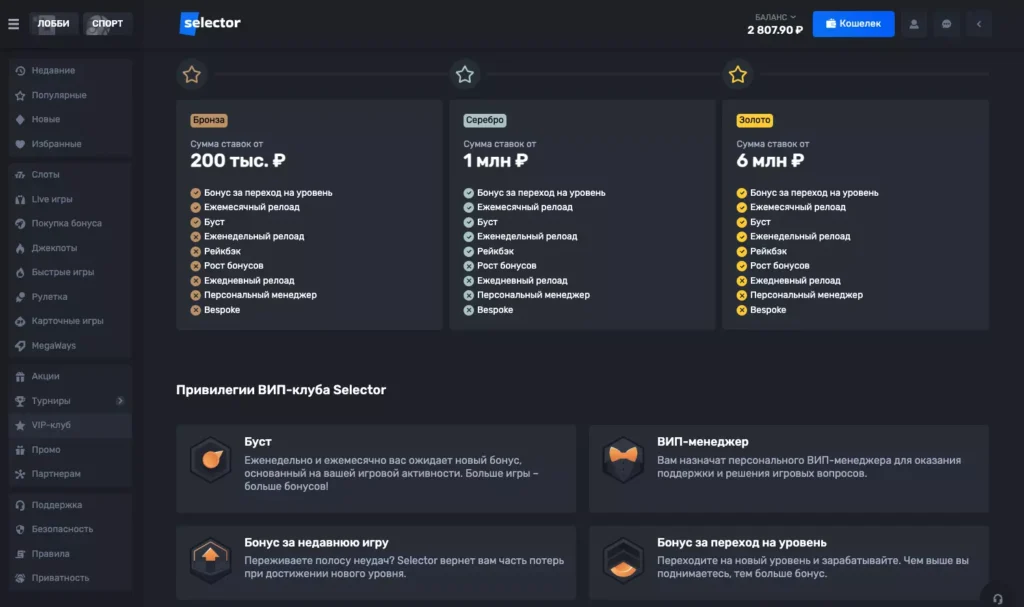This screenshot has height=607, width=1024.
Task: Click the Selector logo
Action: [x=211, y=23]
